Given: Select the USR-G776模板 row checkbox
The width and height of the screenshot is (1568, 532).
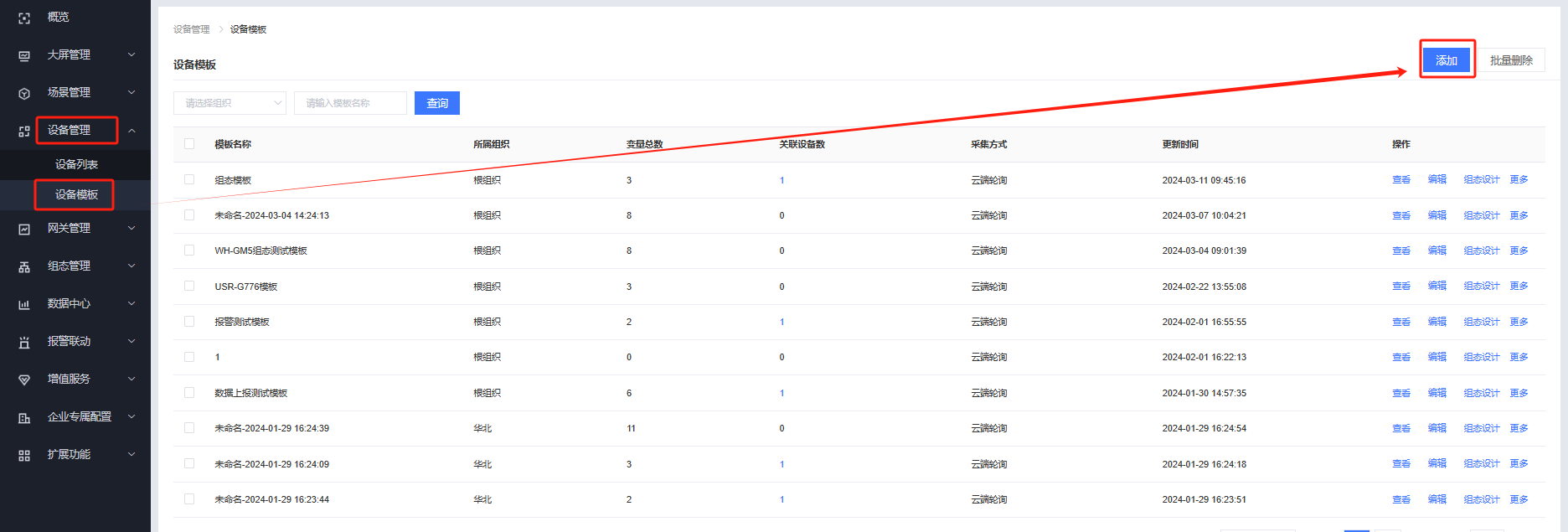Looking at the screenshot, I should (189, 286).
